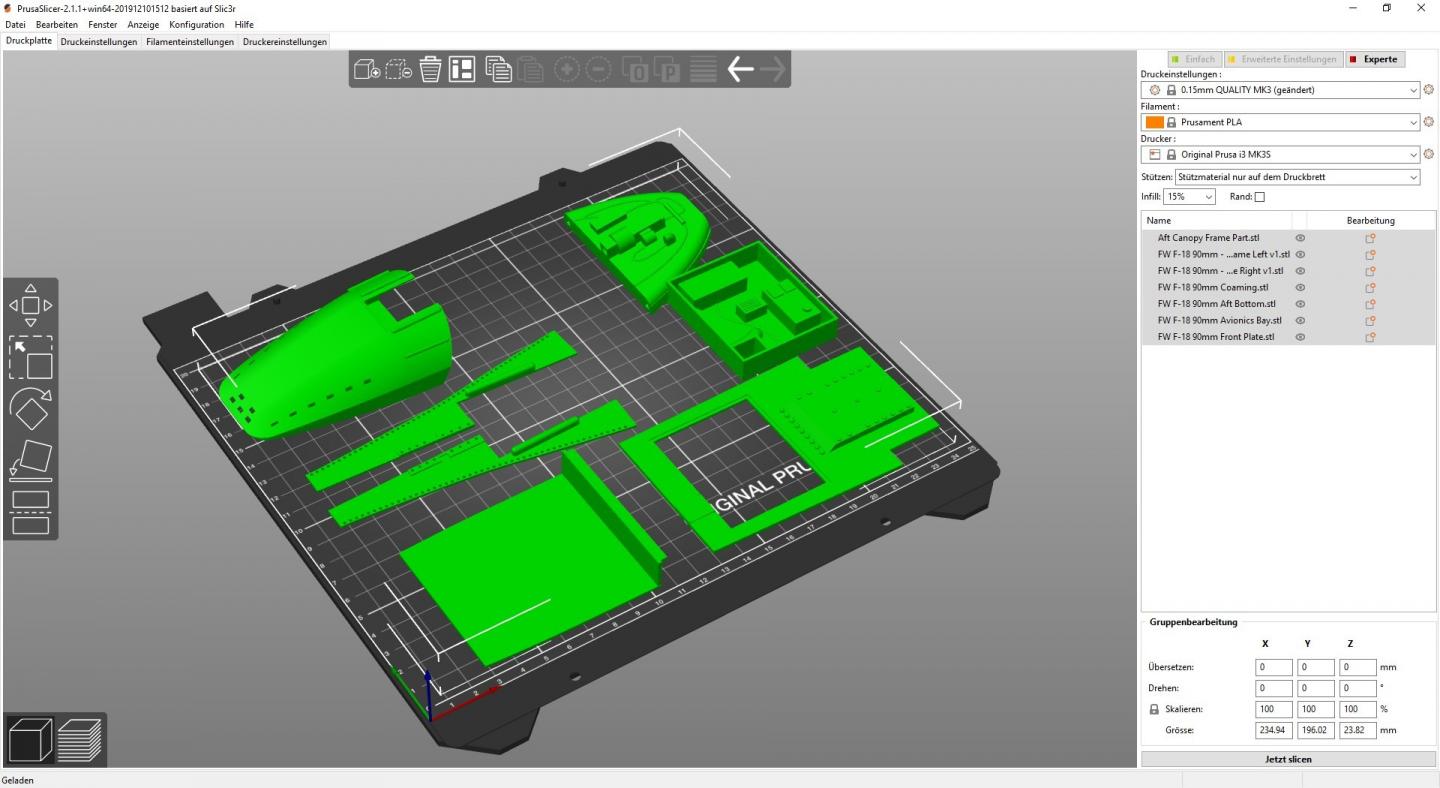
Task: Open the Filament preset dropdown
Action: 1281,122
